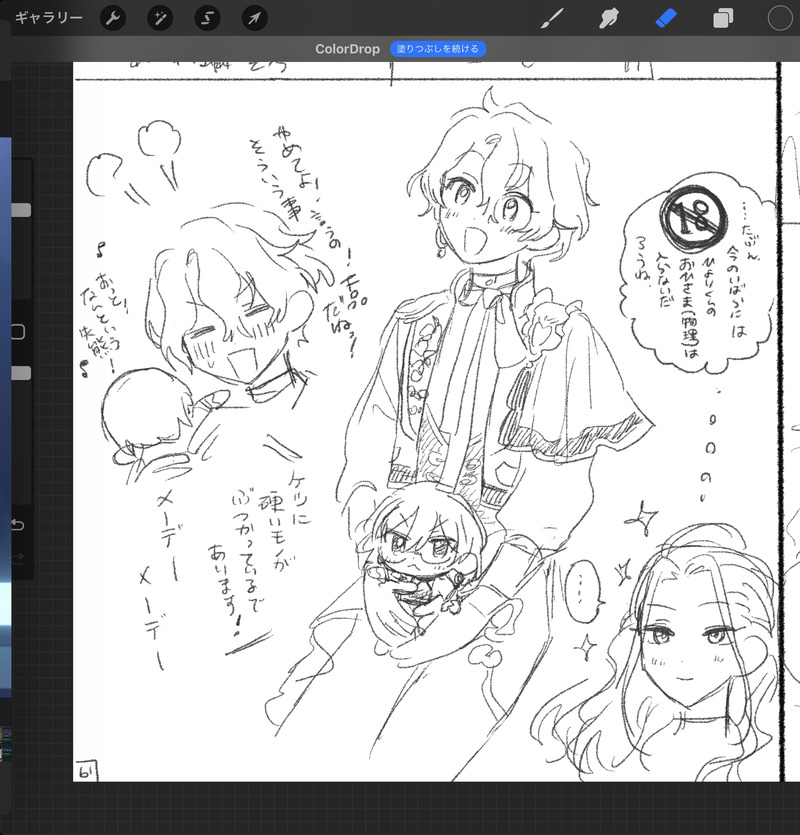Tap the page number 61 box on canvas
The width and height of the screenshot is (800, 835).
pos(86,772)
